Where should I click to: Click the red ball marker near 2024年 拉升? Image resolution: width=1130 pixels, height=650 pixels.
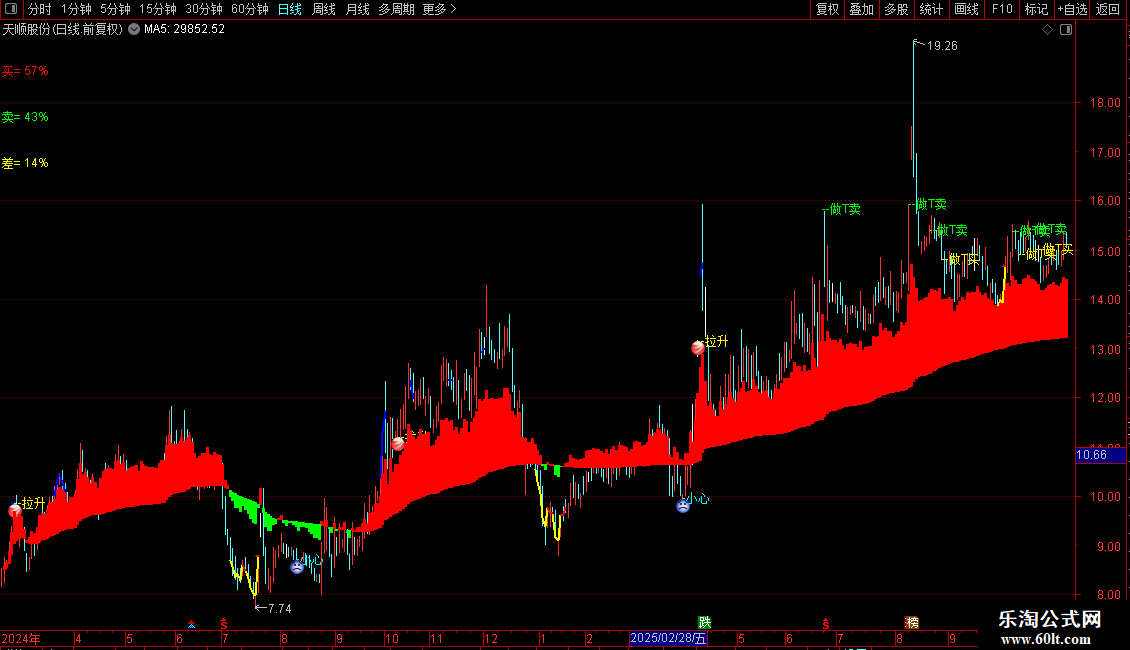pyautogui.click(x=14, y=510)
